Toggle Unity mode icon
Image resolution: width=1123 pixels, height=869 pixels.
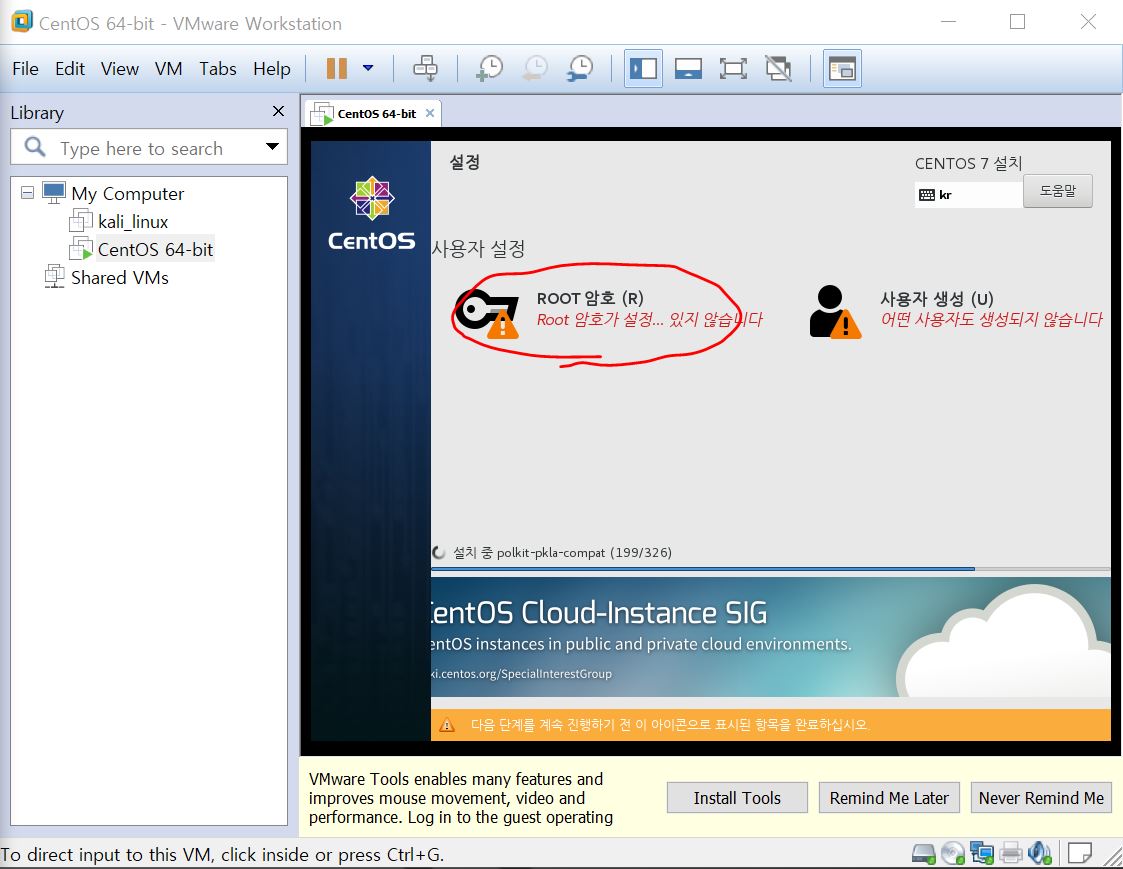pyautogui.click(x=779, y=69)
